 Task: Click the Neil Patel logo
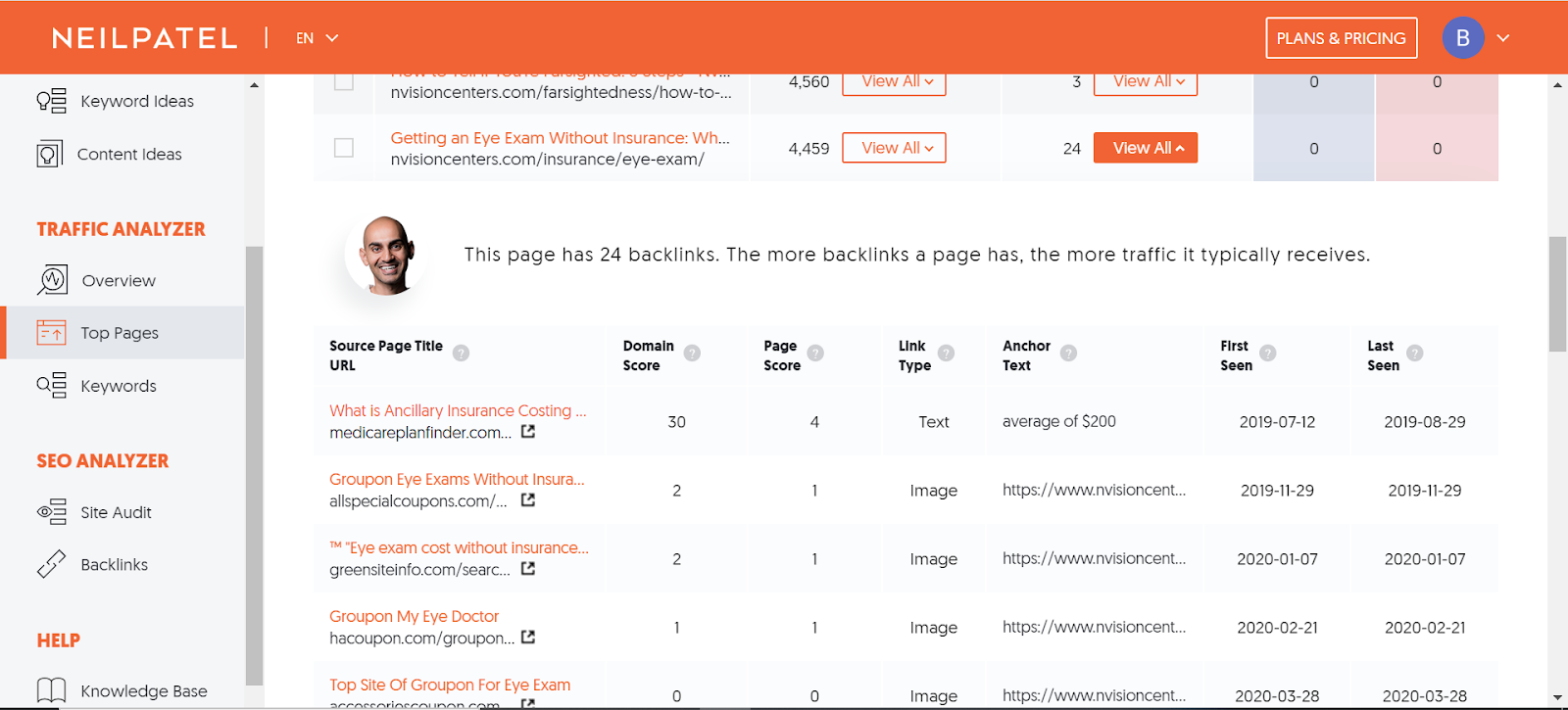[x=145, y=38]
